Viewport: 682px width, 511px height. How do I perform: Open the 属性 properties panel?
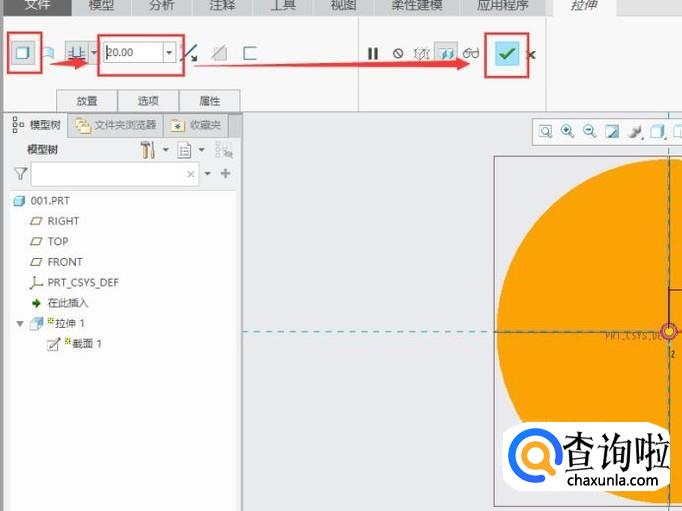click(x=210, y=101)
